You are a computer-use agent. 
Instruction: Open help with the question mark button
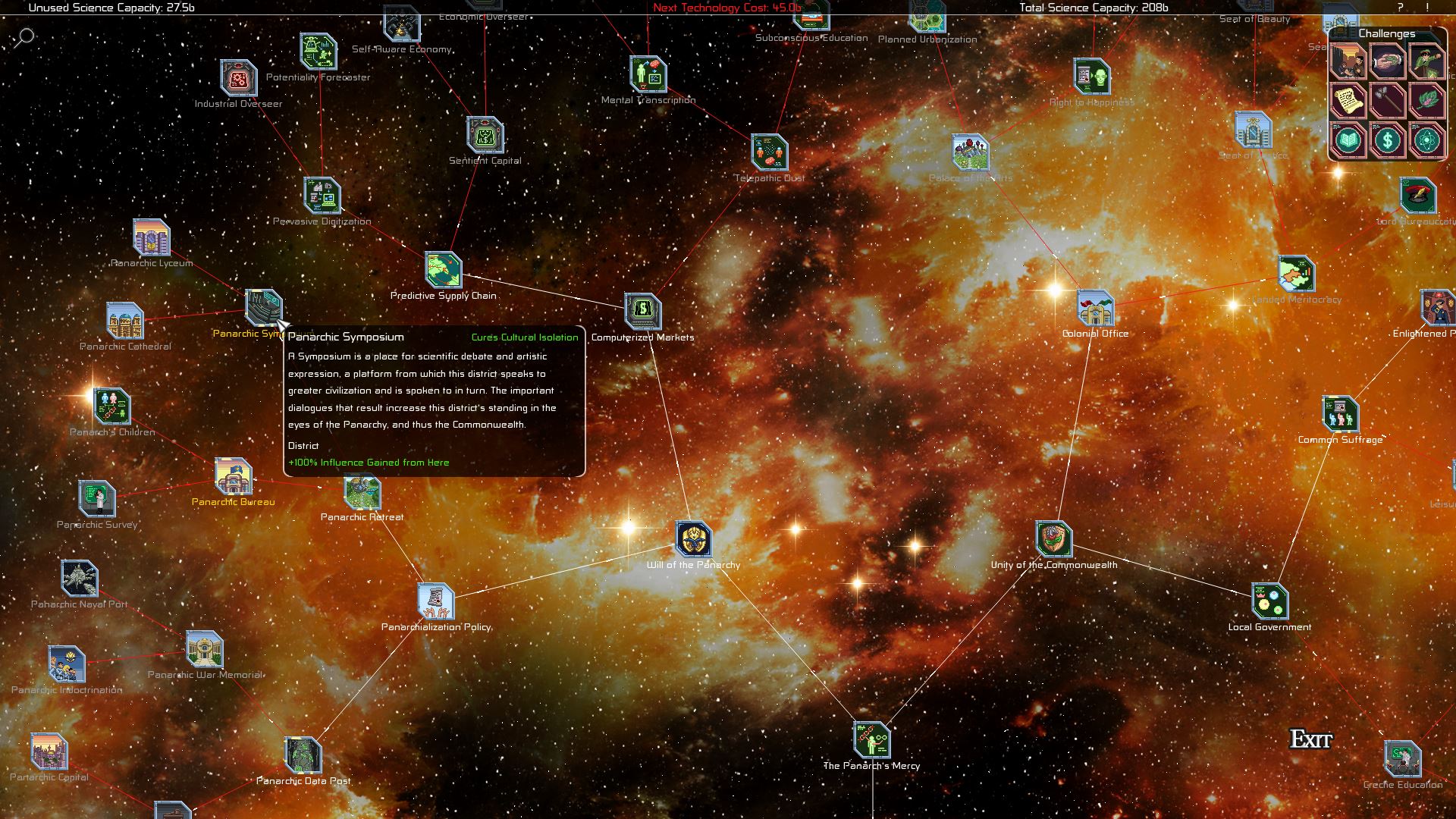[1399, 8]
